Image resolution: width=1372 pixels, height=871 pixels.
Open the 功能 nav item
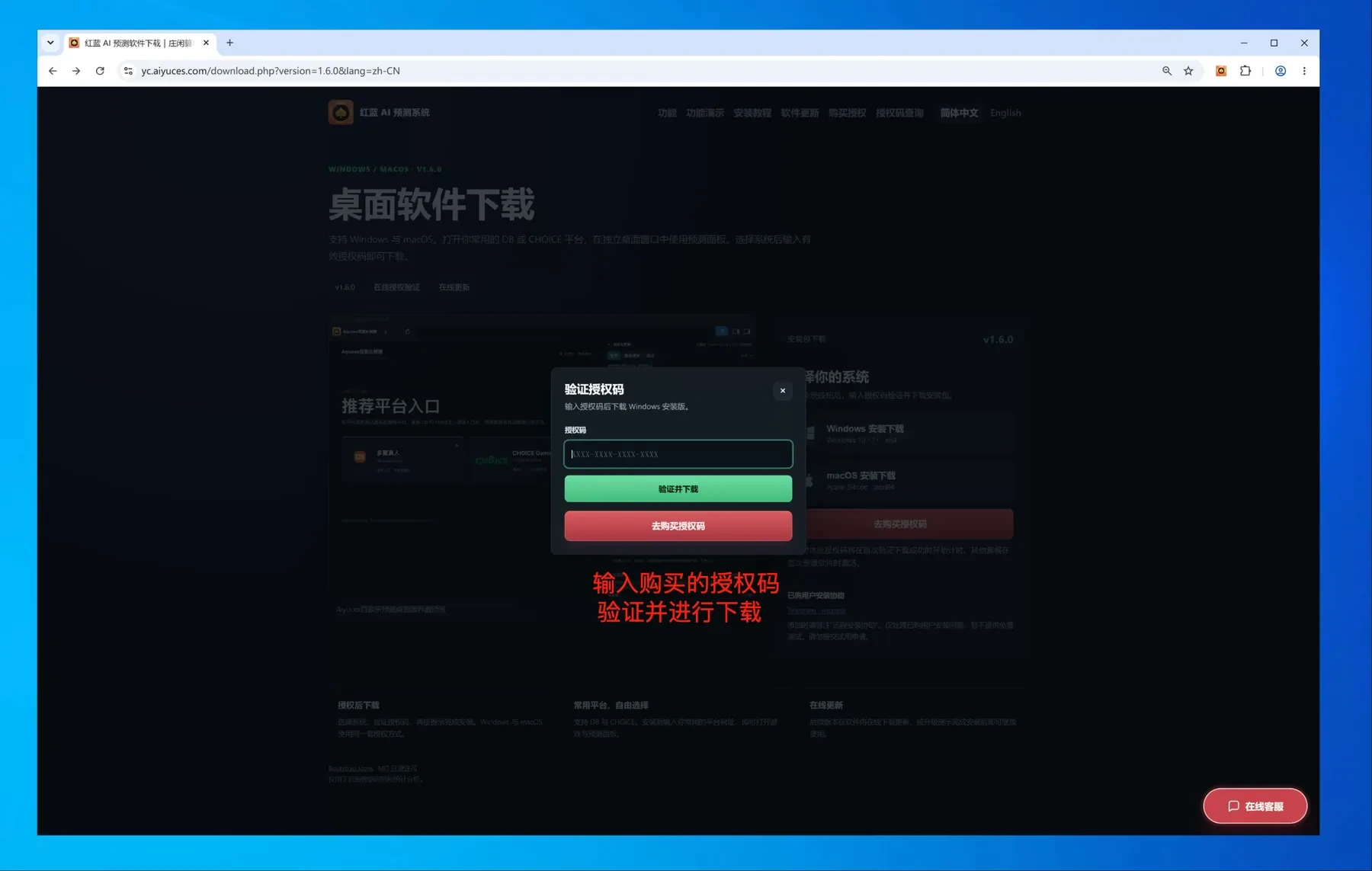(667, 113)
